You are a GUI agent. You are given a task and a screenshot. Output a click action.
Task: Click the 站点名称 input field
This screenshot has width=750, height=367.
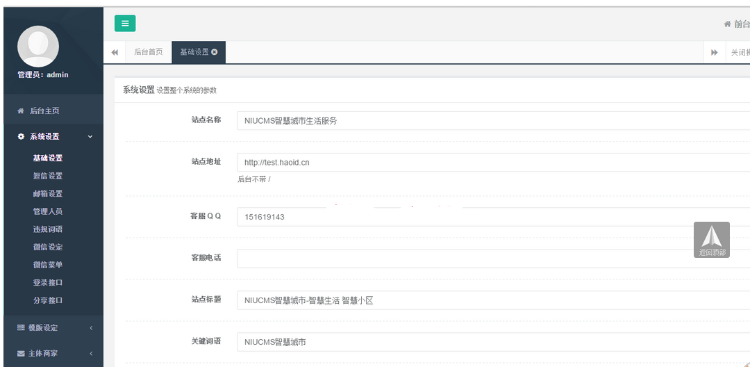click(x=494, y=121)
